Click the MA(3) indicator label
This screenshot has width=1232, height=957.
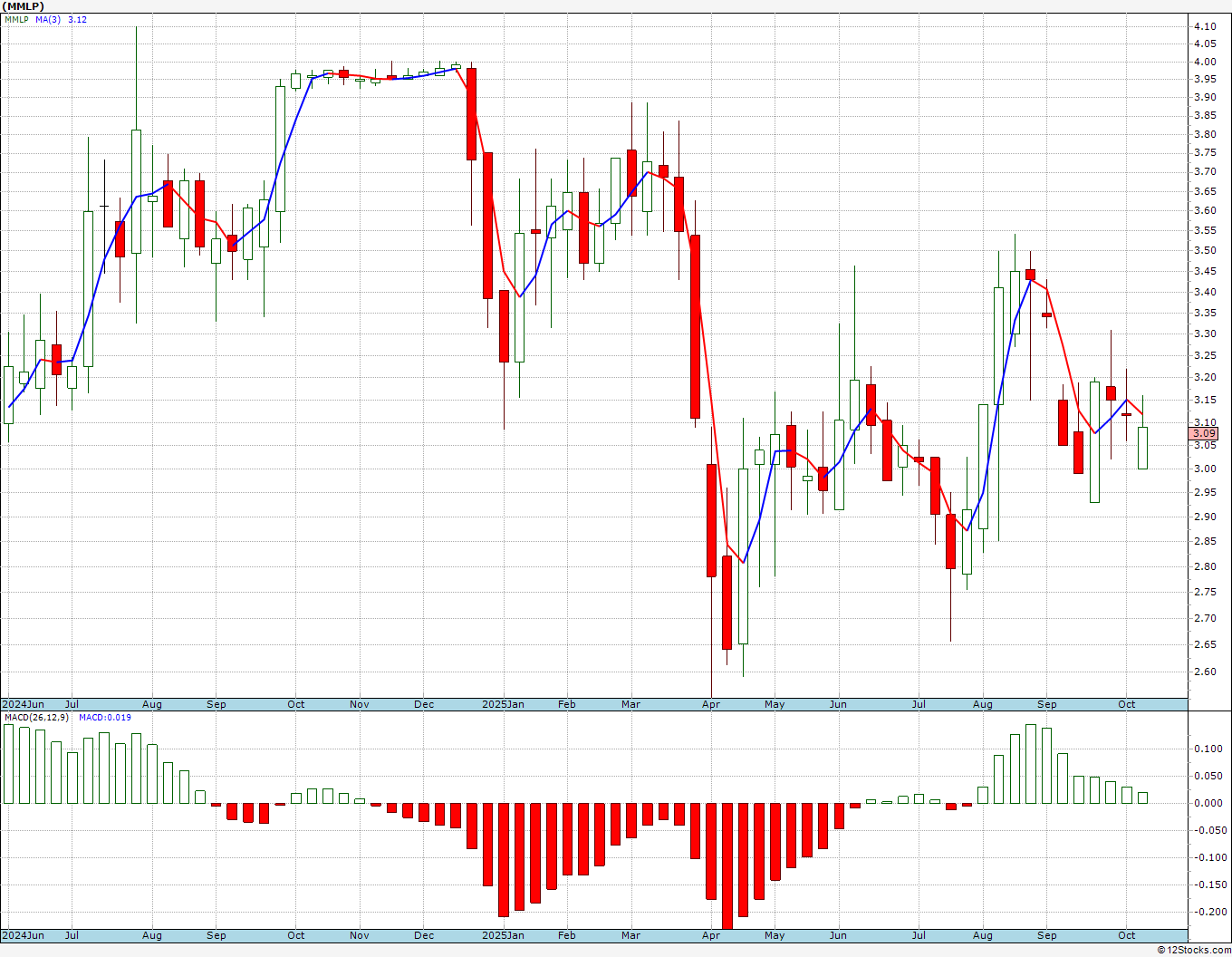tap(49, 19)
